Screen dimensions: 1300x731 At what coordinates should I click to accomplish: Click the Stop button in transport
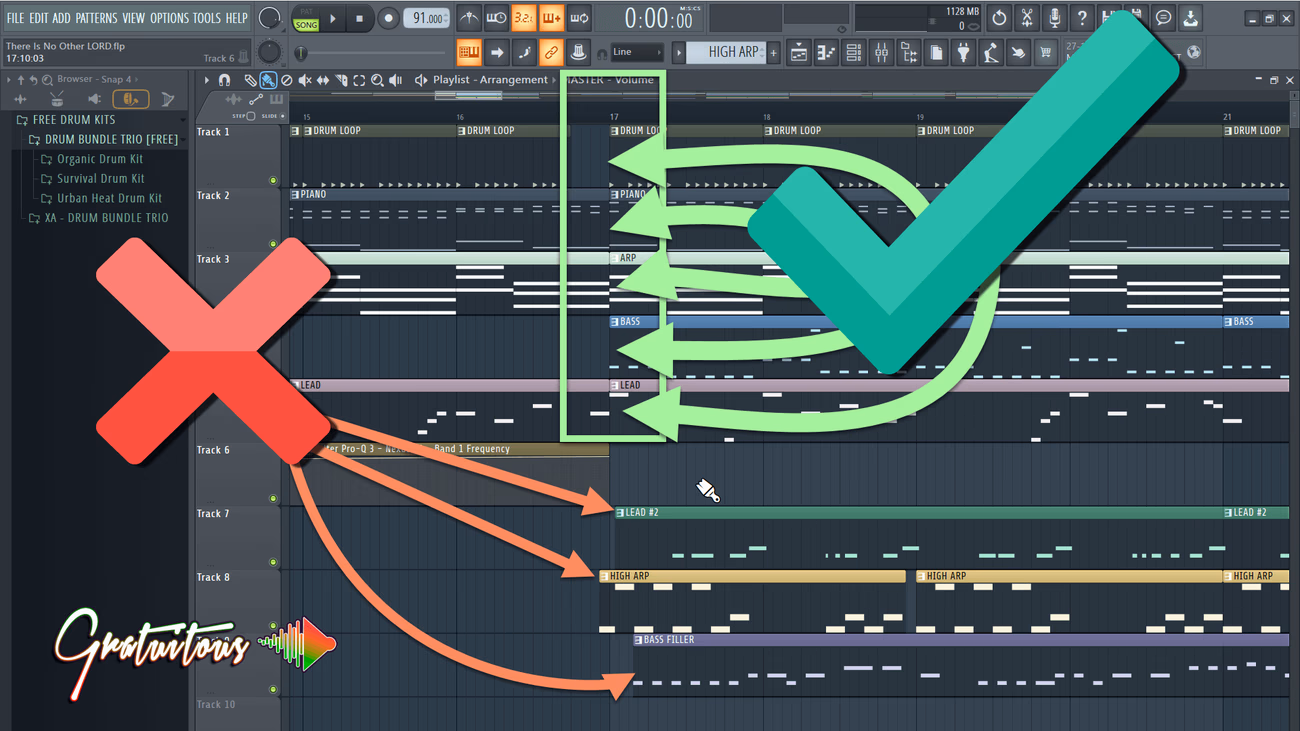click(x=360, y=19)
